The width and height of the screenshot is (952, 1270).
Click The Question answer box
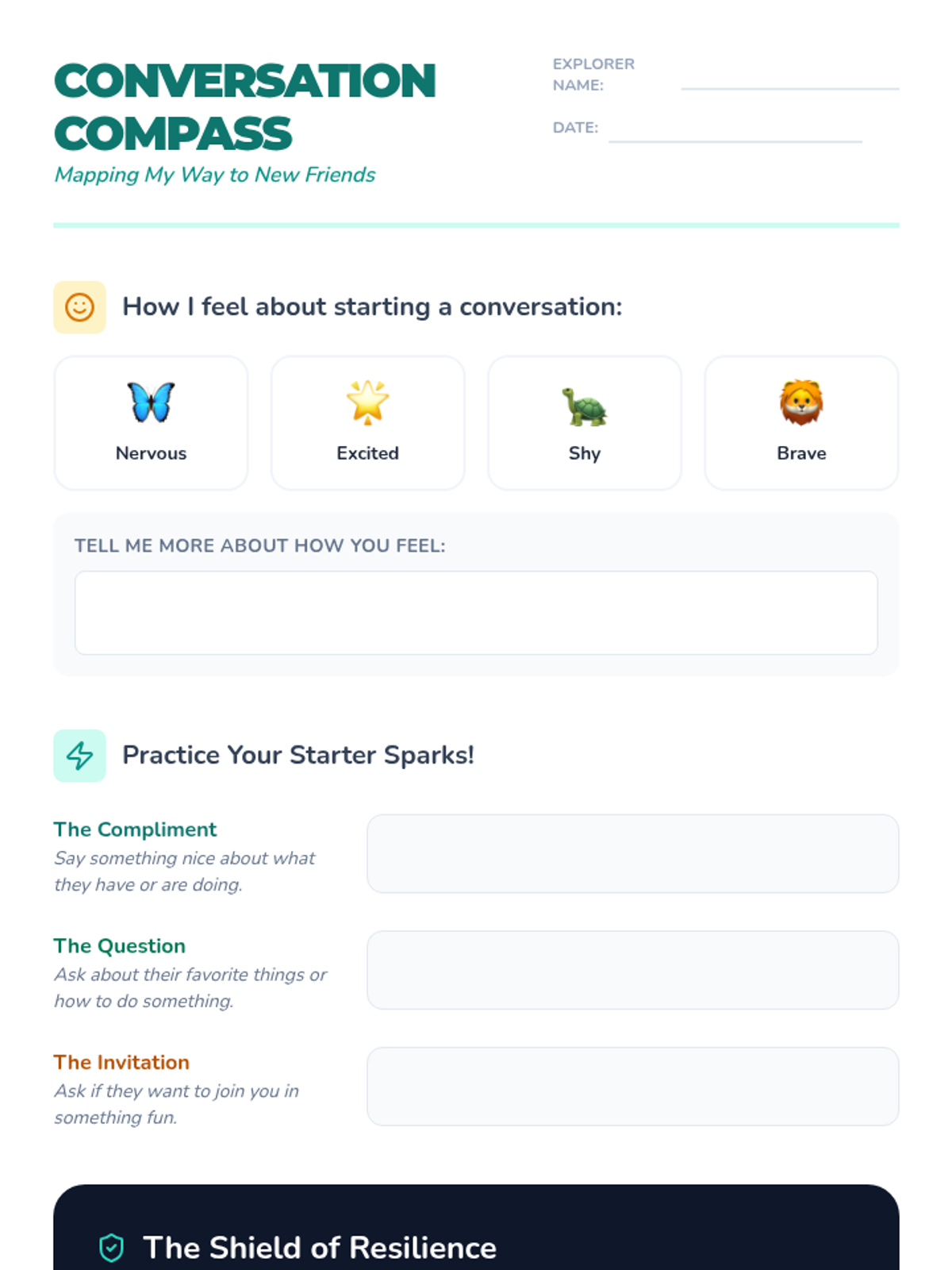(633, 970)
